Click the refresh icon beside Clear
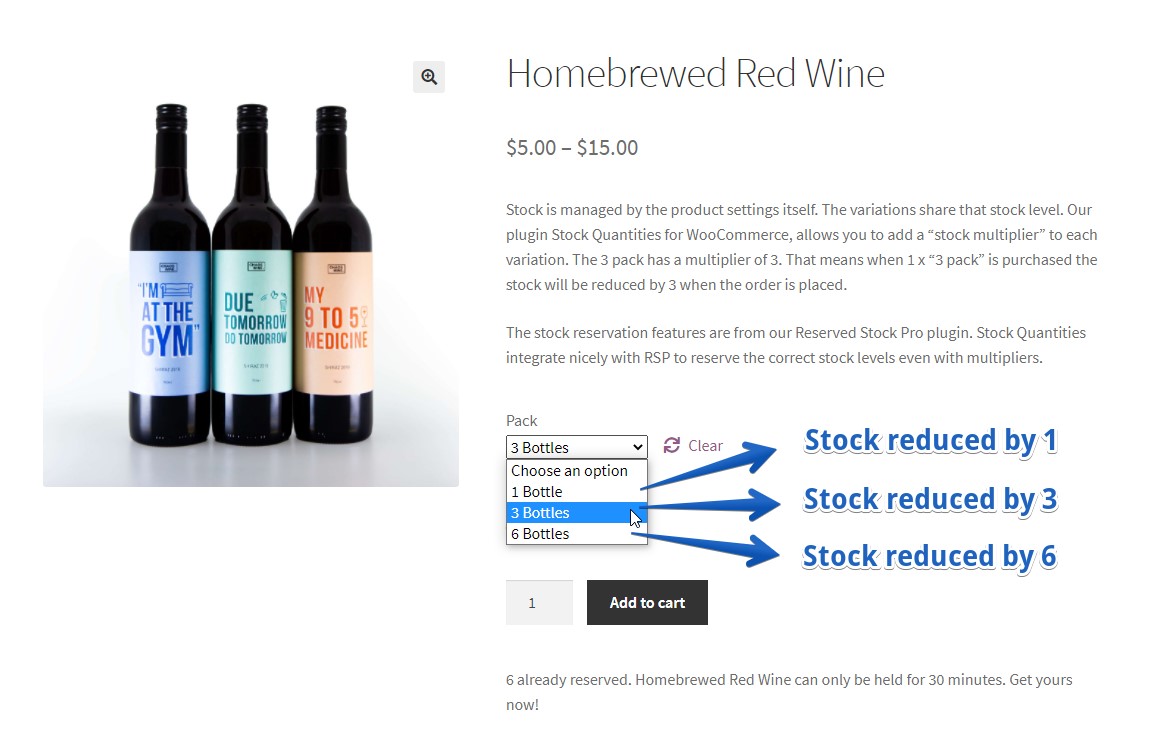Image resolution: width=1172 pixels, height=751 pixels. [672, 445]
